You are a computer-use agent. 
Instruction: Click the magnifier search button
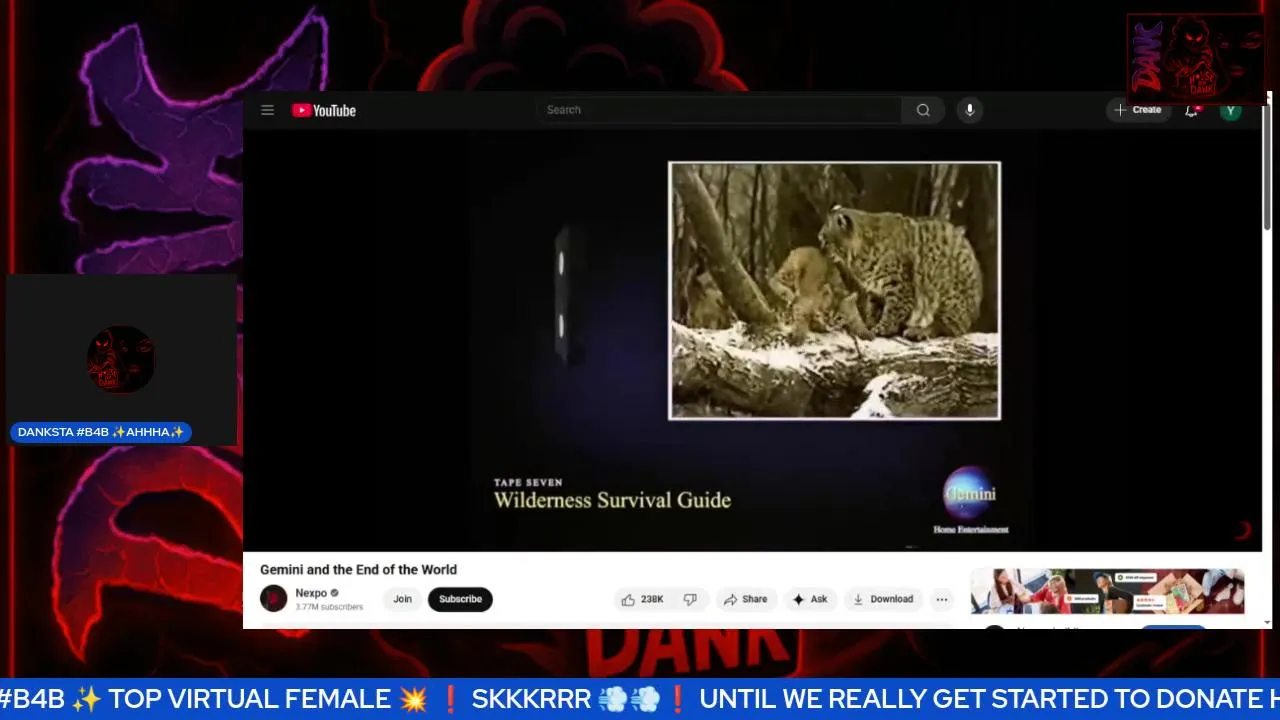(x=923, y=110)
